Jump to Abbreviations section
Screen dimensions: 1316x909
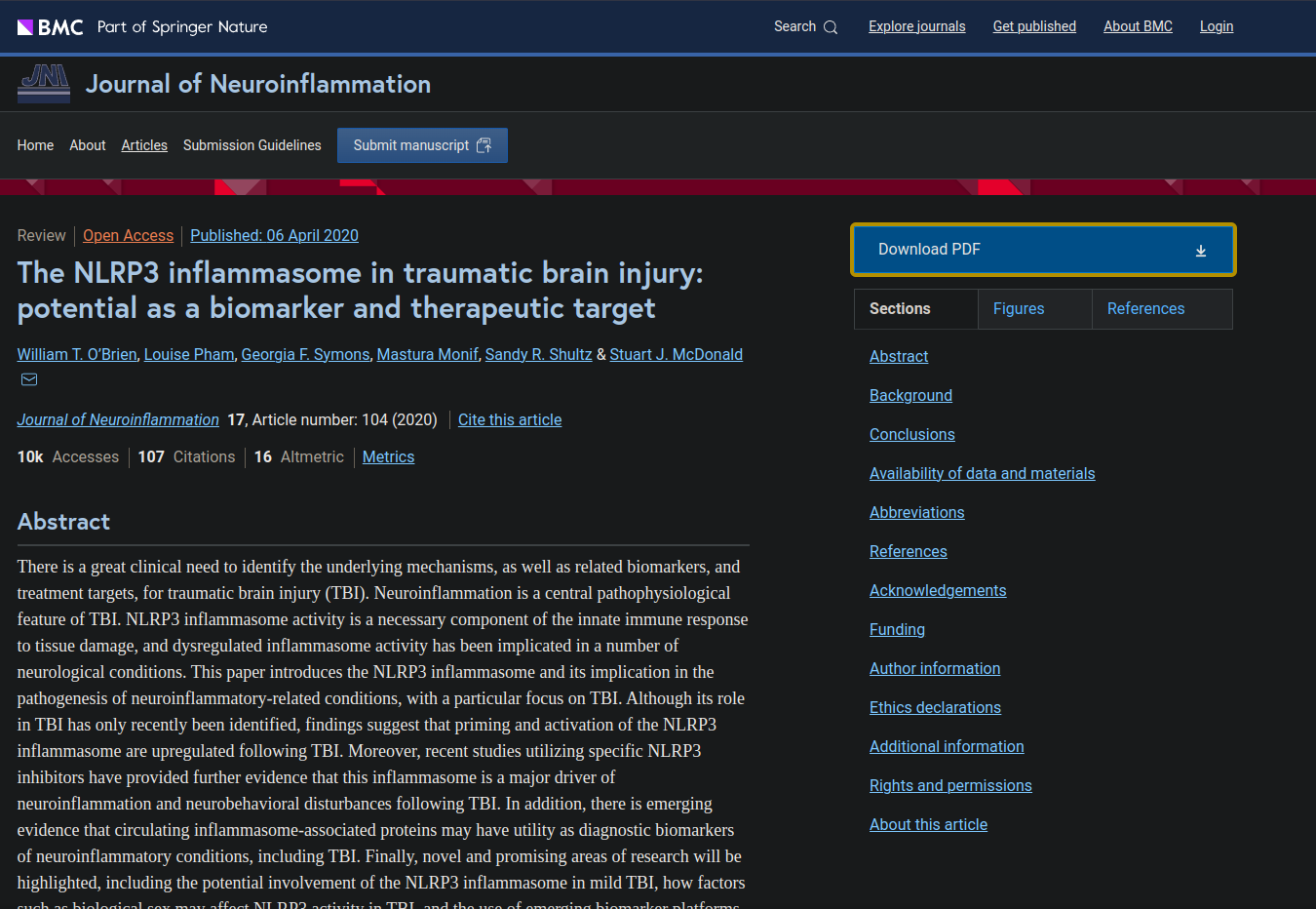pyautogui.click(x=917, y=512)
